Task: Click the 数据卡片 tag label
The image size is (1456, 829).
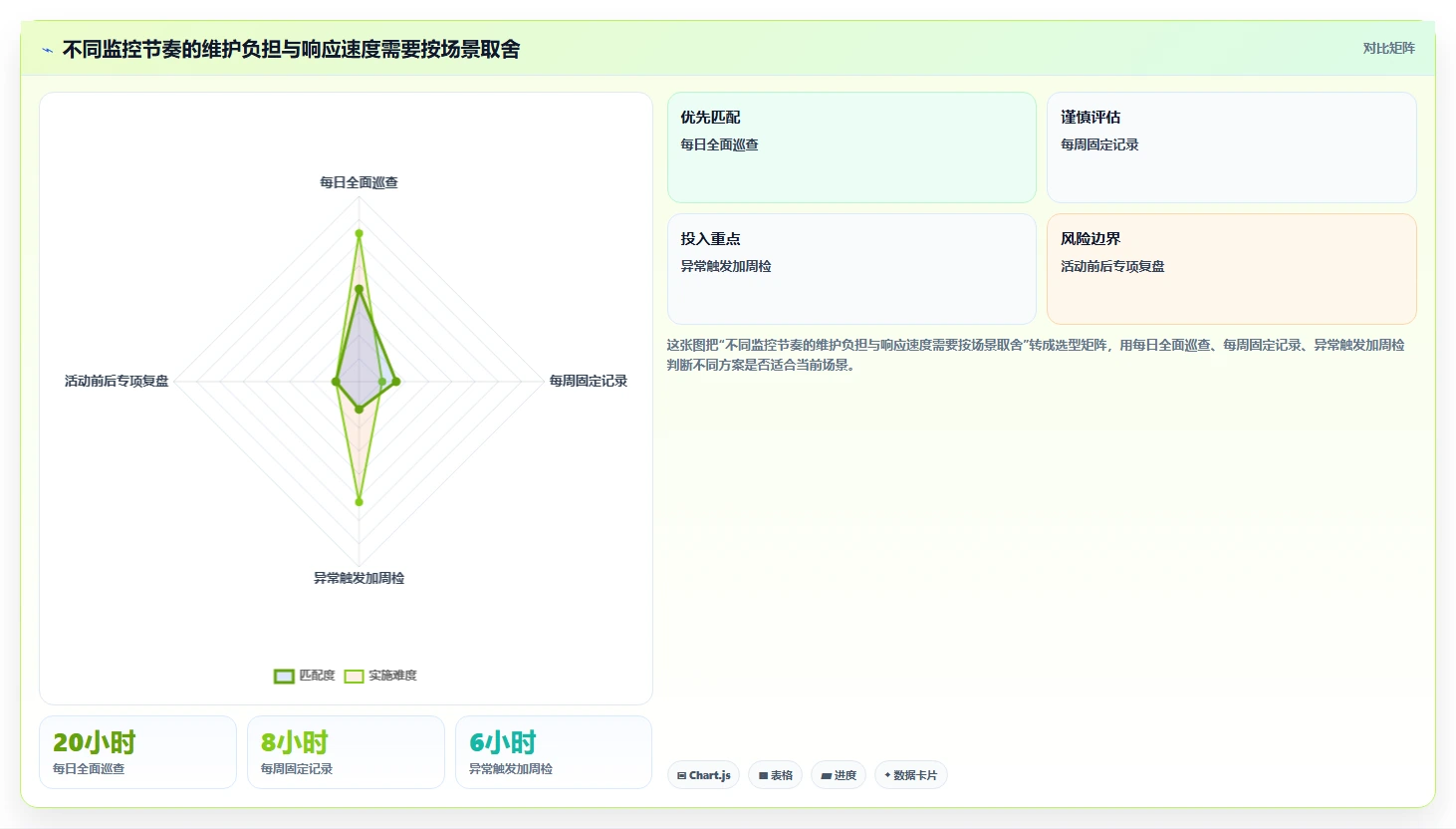Action: point(915,775)
